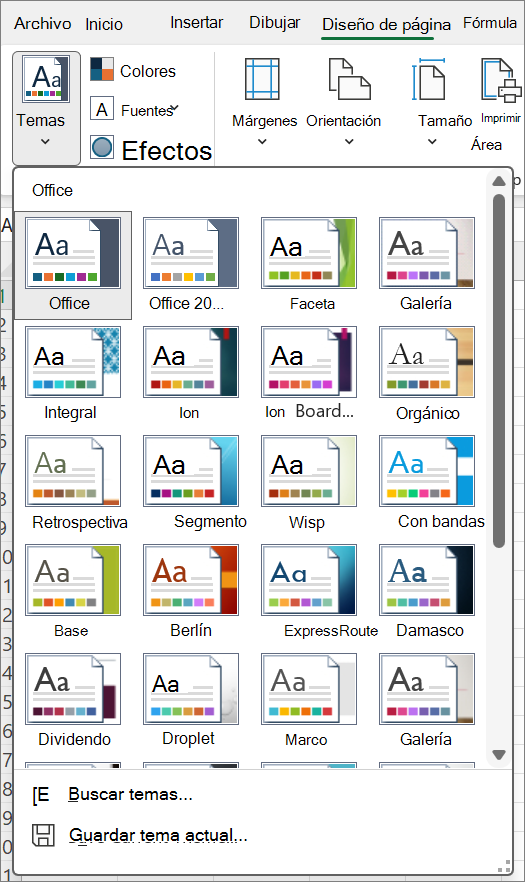Apply the Wisp theme
The width and height of the screenshot is (525, 882).
tap(308, 483)
